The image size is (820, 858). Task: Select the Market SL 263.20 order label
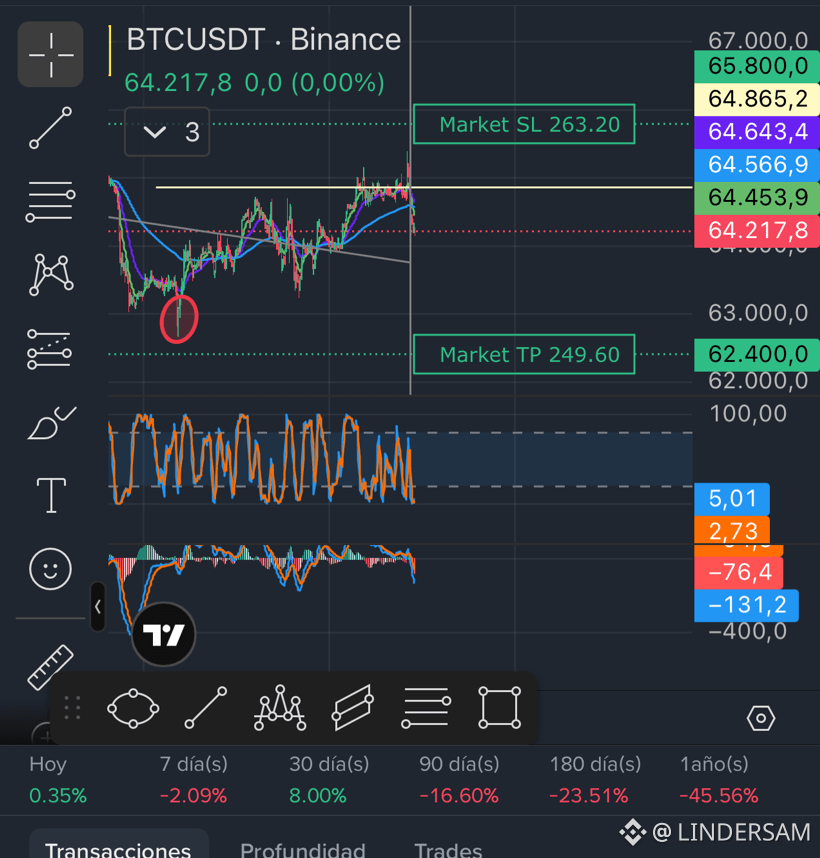click(524, 124)
